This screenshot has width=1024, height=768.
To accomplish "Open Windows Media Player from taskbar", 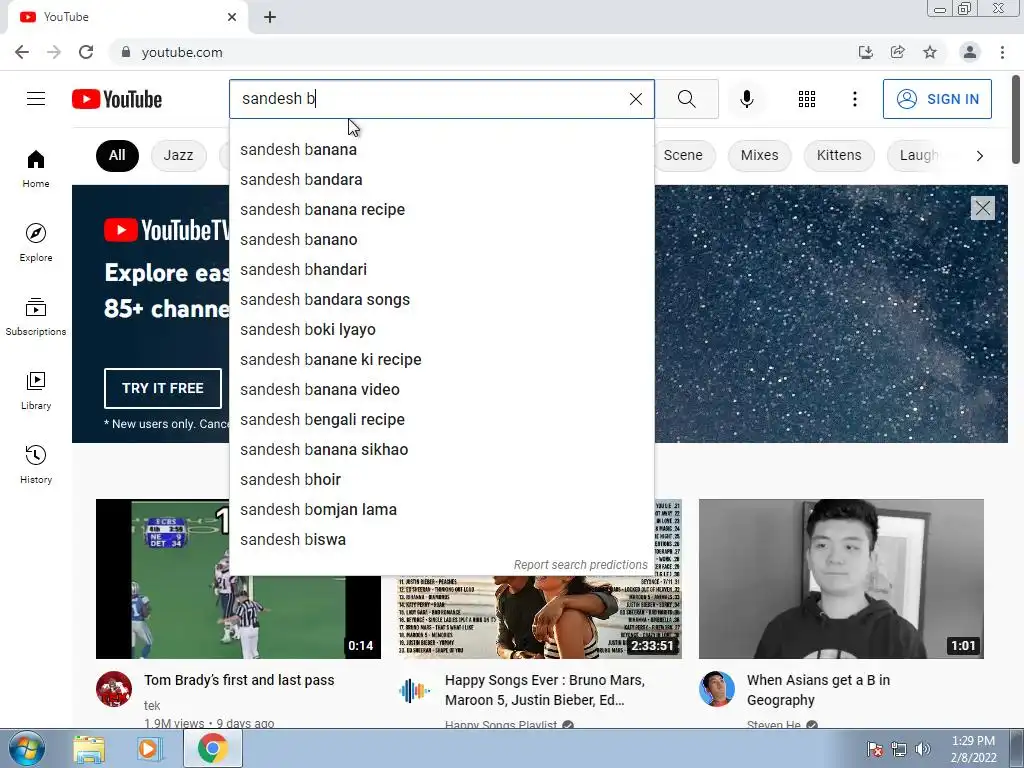I will (x=148, y=749).
